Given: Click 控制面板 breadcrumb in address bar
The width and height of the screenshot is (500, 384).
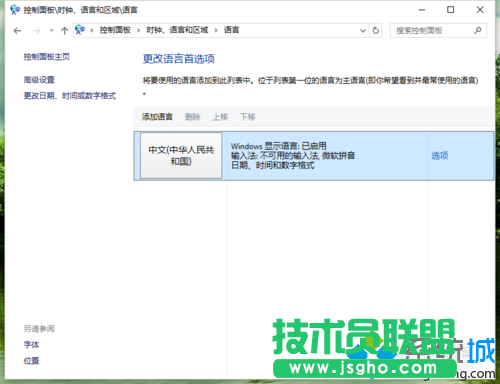Looking at the screenshot, I should (x=115, y=30).
